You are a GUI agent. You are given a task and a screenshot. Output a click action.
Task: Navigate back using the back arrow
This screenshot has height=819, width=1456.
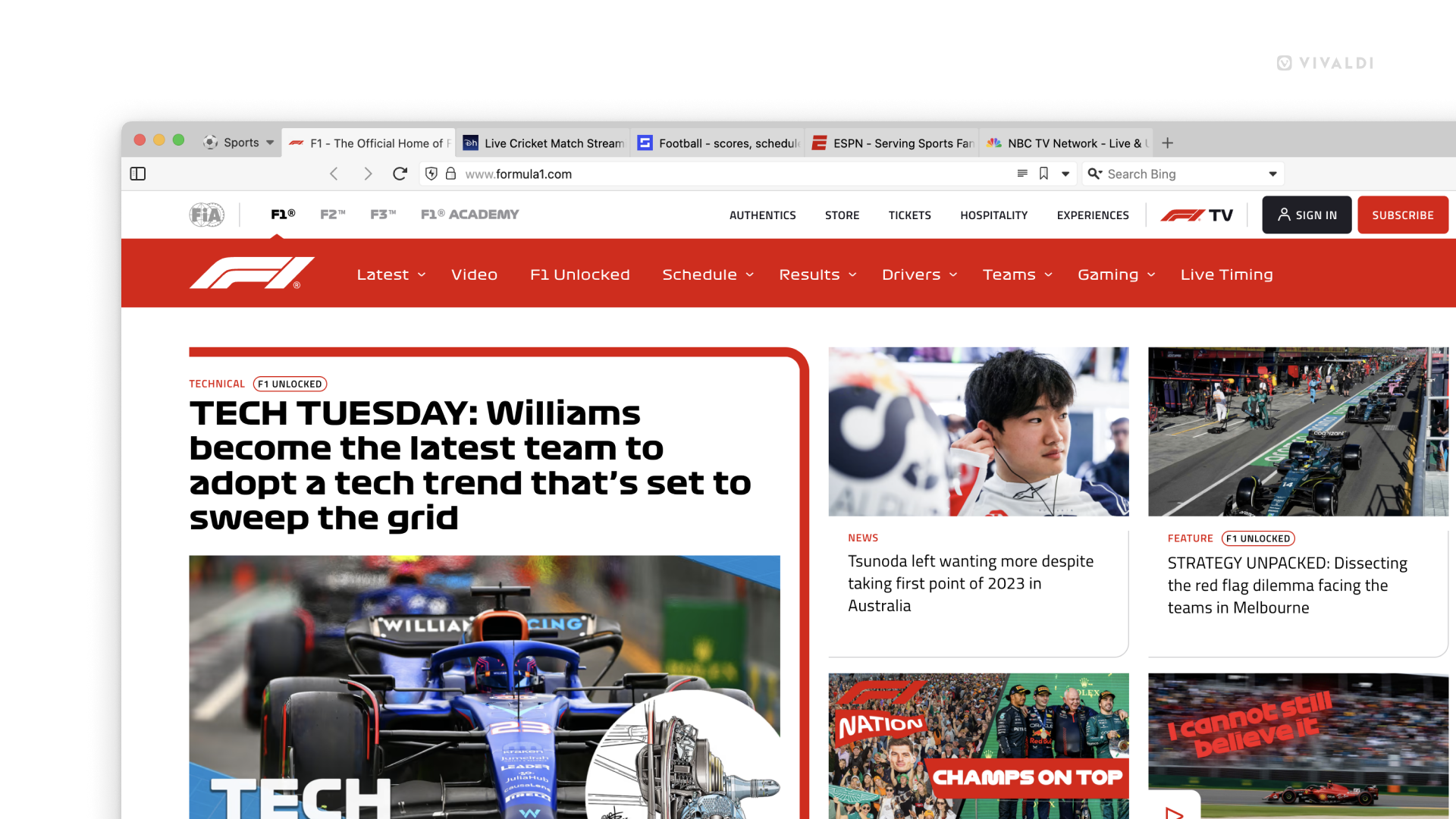(334, 174)
